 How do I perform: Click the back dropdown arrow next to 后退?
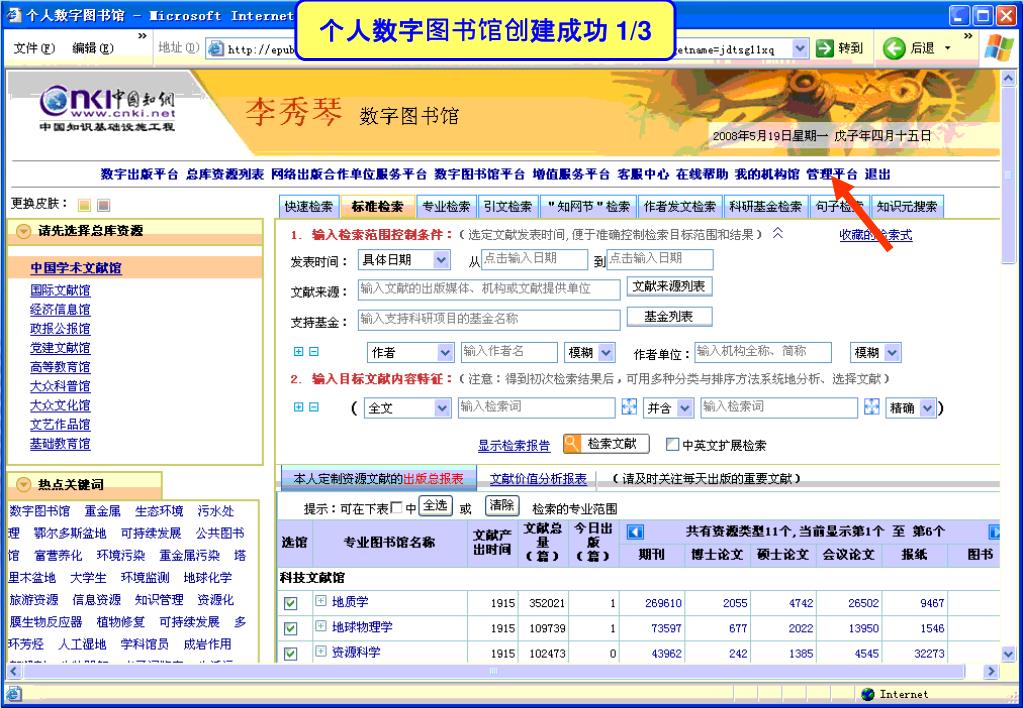pyautogui.click(x=947, y=48)
